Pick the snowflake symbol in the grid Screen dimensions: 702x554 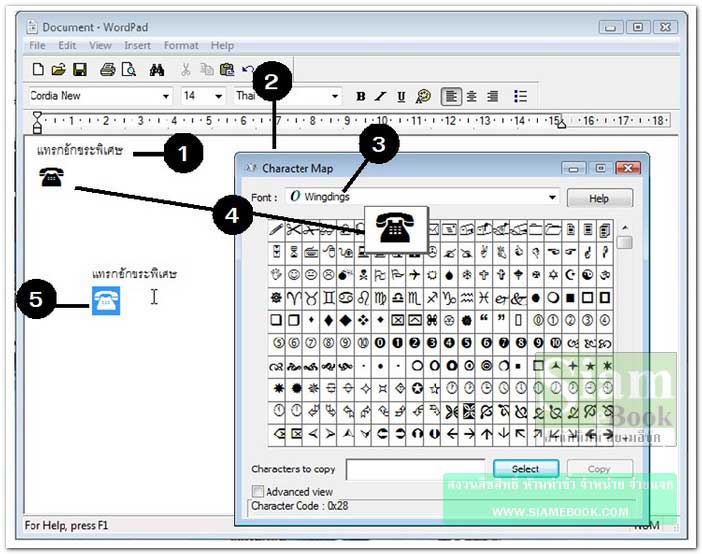point(467,275)
